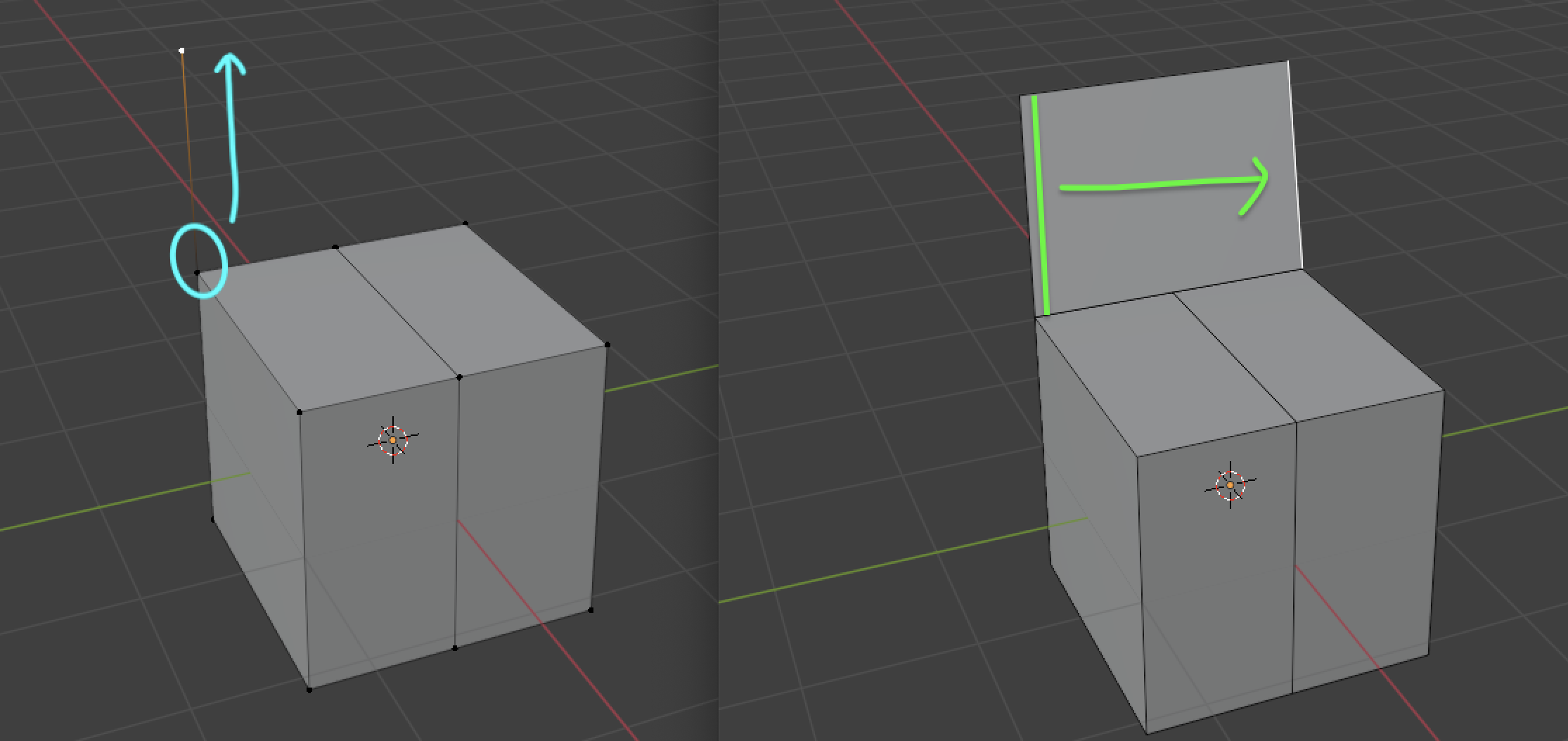The image size is (1568, 741).
Task: Select the top-back-right corner vertex of the left cube
Action: 465,224
